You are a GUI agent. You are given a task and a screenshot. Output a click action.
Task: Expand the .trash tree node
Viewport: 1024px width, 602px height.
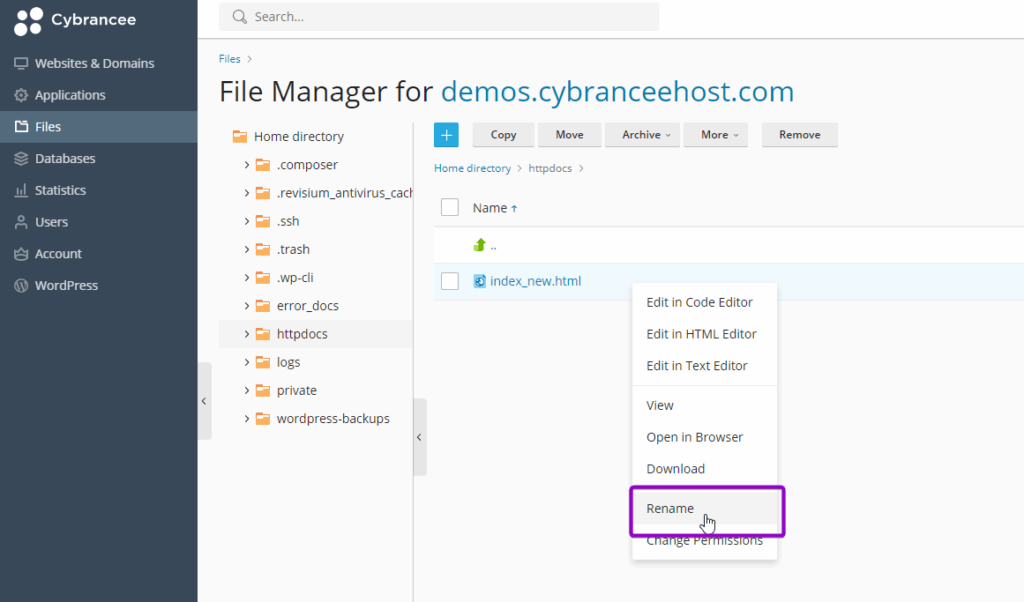tap(246, 249)
